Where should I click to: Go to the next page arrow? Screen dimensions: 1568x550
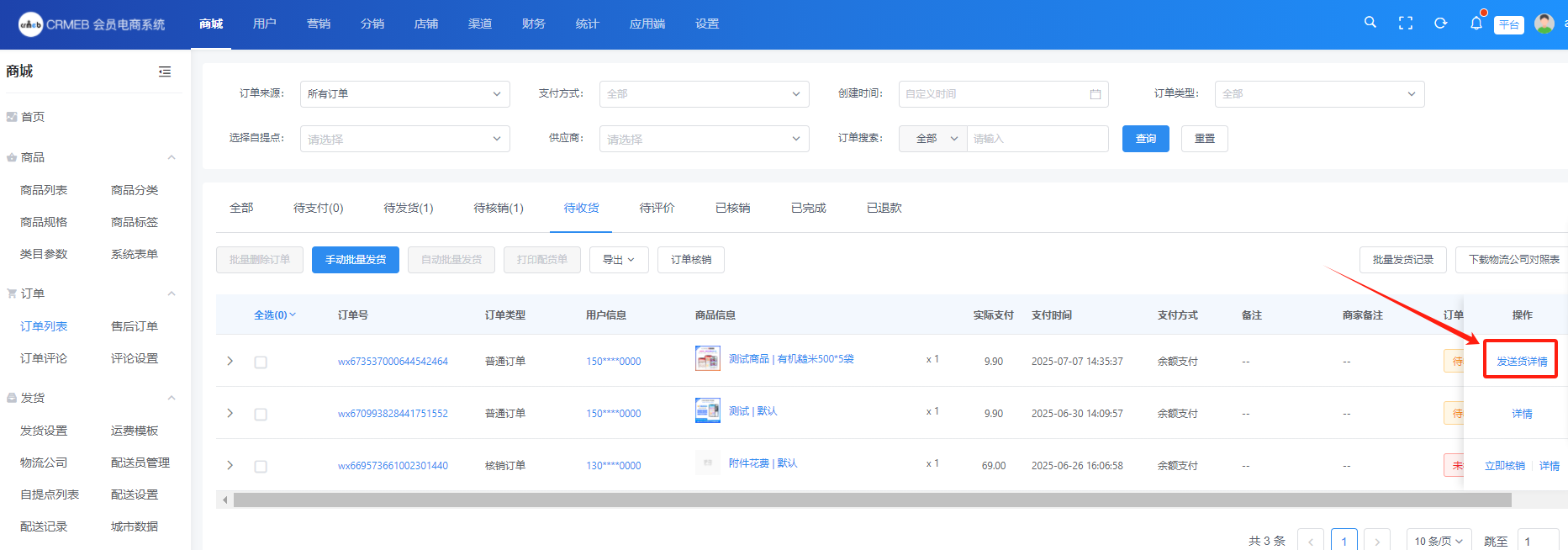[1377, 541]
